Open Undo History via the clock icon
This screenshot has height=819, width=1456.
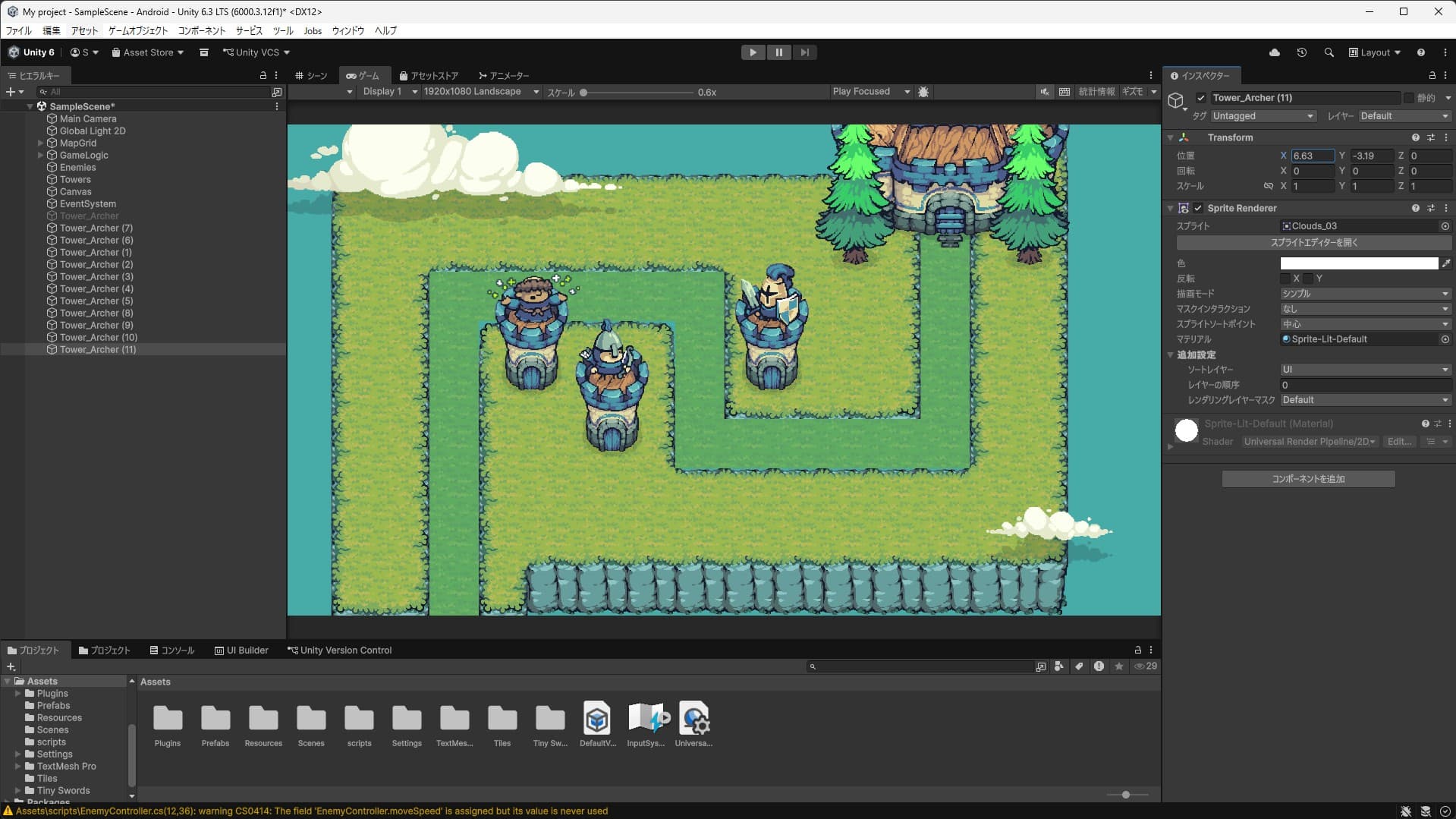point(1301,52)
